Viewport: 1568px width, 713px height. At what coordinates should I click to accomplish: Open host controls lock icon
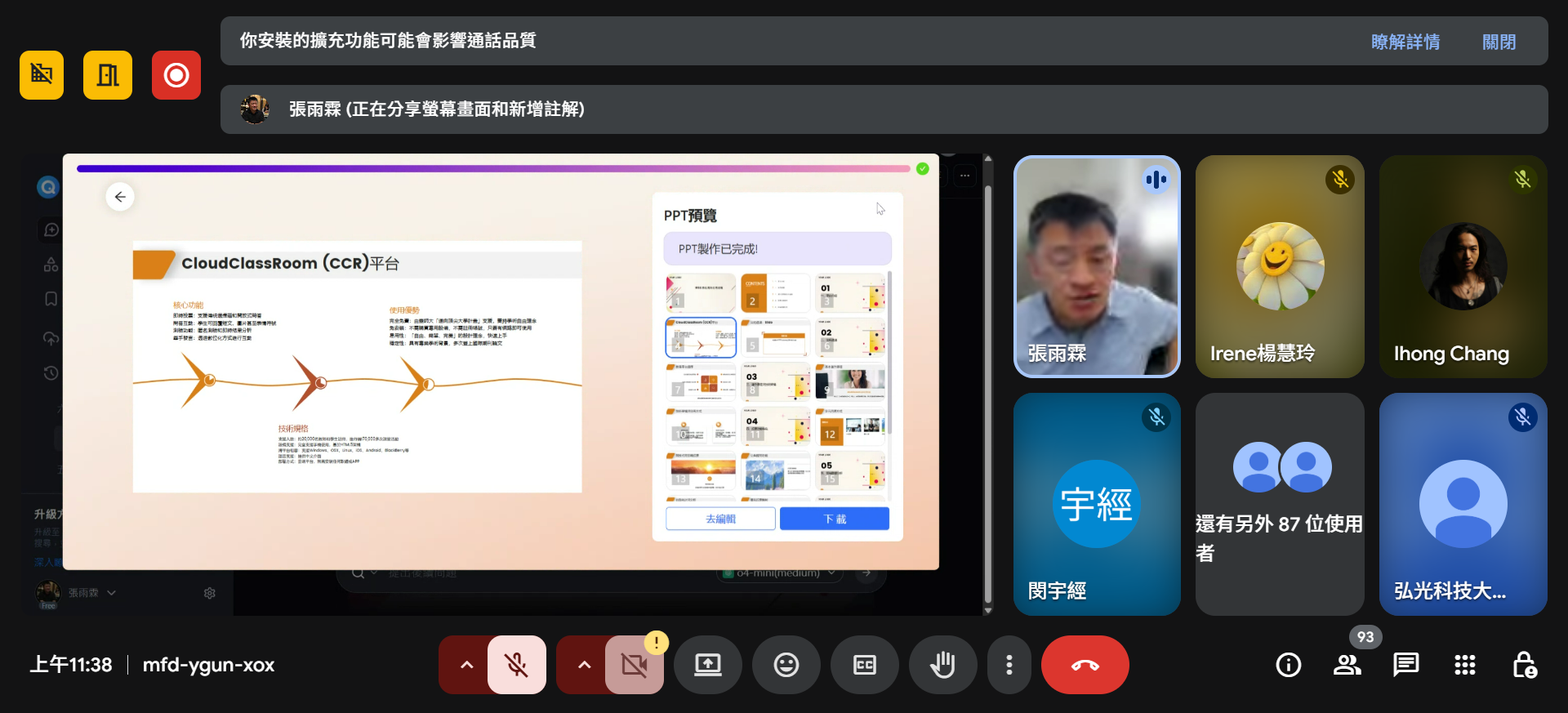(x=1524, y=665)
